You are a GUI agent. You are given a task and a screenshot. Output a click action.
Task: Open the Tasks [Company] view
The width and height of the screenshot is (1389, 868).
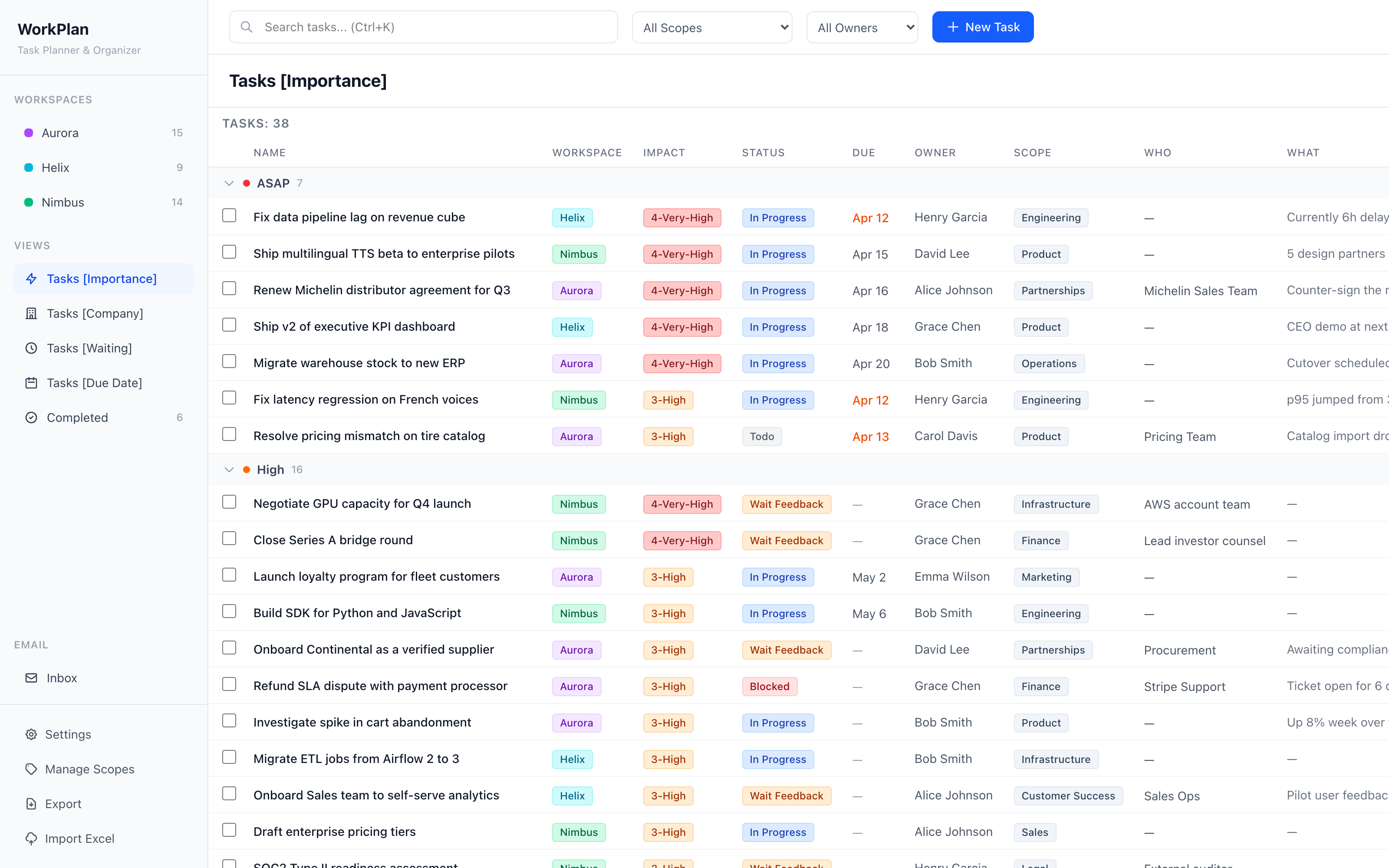pyautogui.click(x=103, y=313)
